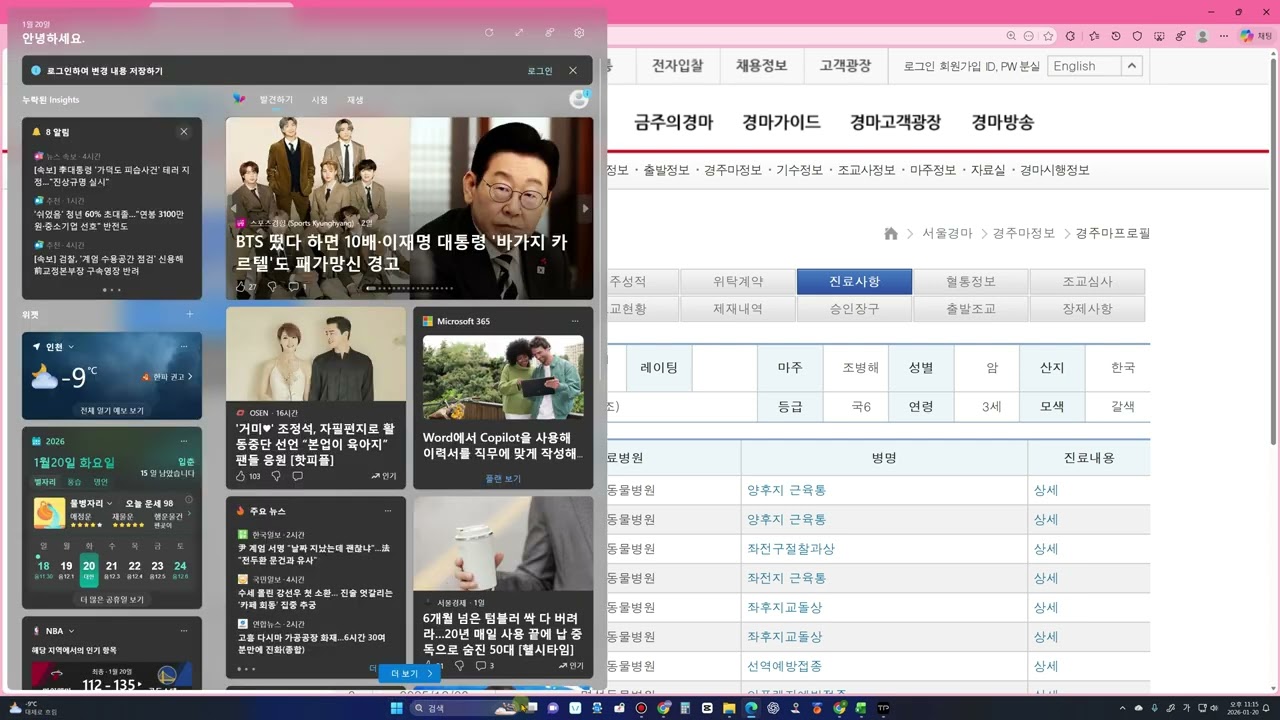Refresh the widgets board feed
1280x720 pixels.
[x=489, y=32]
